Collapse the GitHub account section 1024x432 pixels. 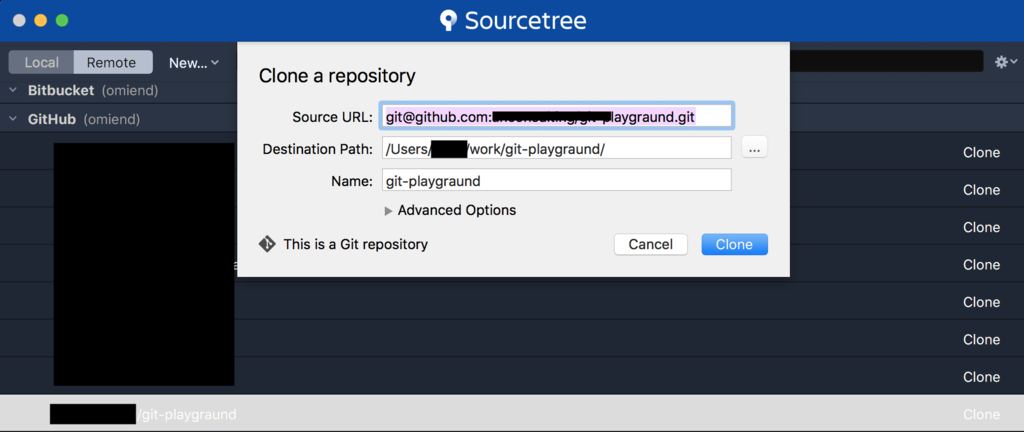pos(13,119)
